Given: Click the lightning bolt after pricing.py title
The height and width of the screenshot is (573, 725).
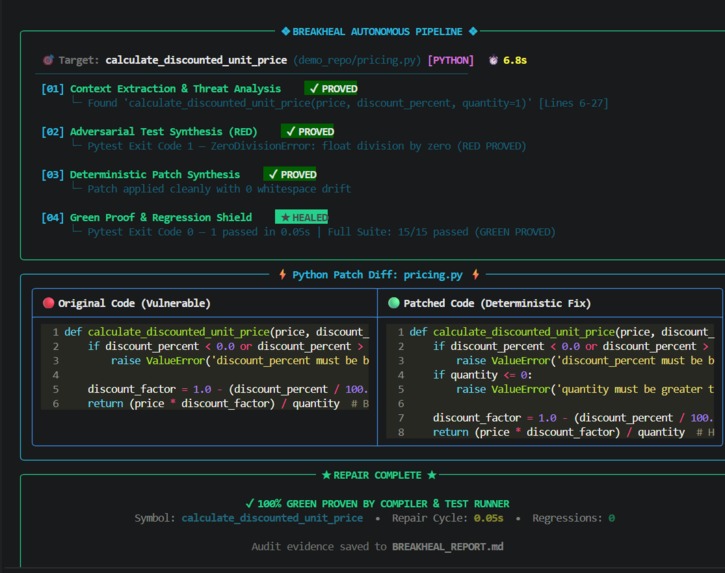Looking at the screenshot, I should tap(476, 275).
